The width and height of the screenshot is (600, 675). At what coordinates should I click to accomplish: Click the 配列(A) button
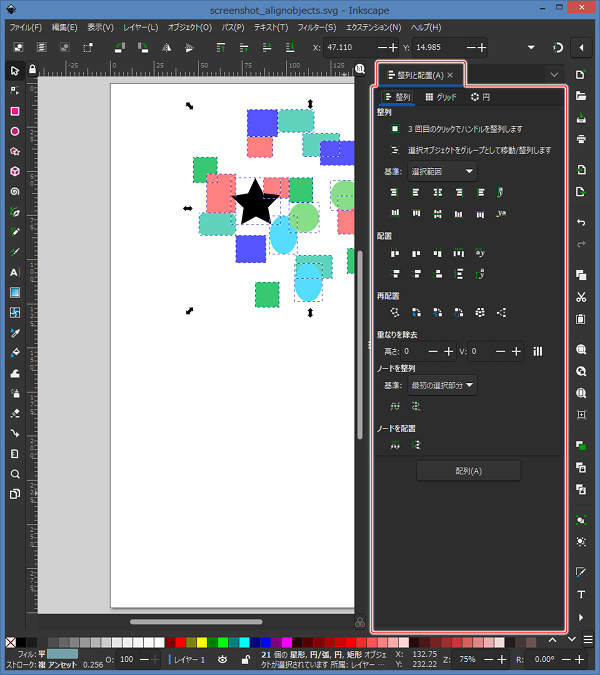(x=468, y=471)
